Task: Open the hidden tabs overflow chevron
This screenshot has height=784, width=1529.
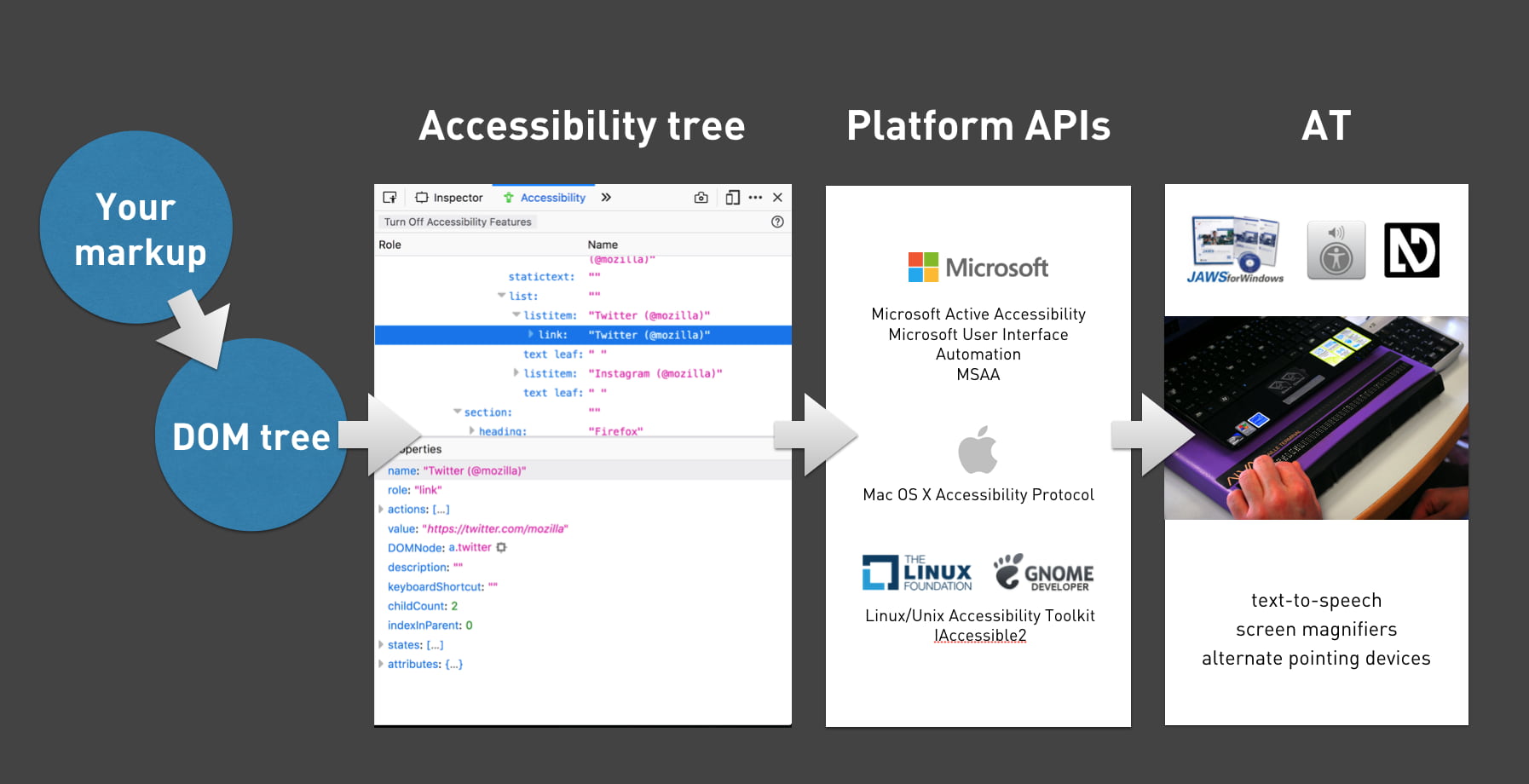Action: 606,197
